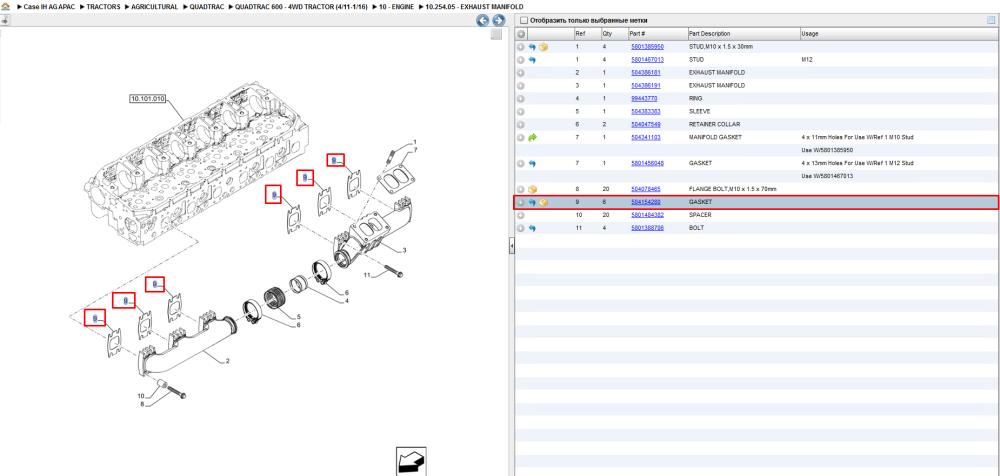Image resolution: width=1000 pixels, height=476 pixels.
Task: Go to the home page icon
Action: point(6,6)
